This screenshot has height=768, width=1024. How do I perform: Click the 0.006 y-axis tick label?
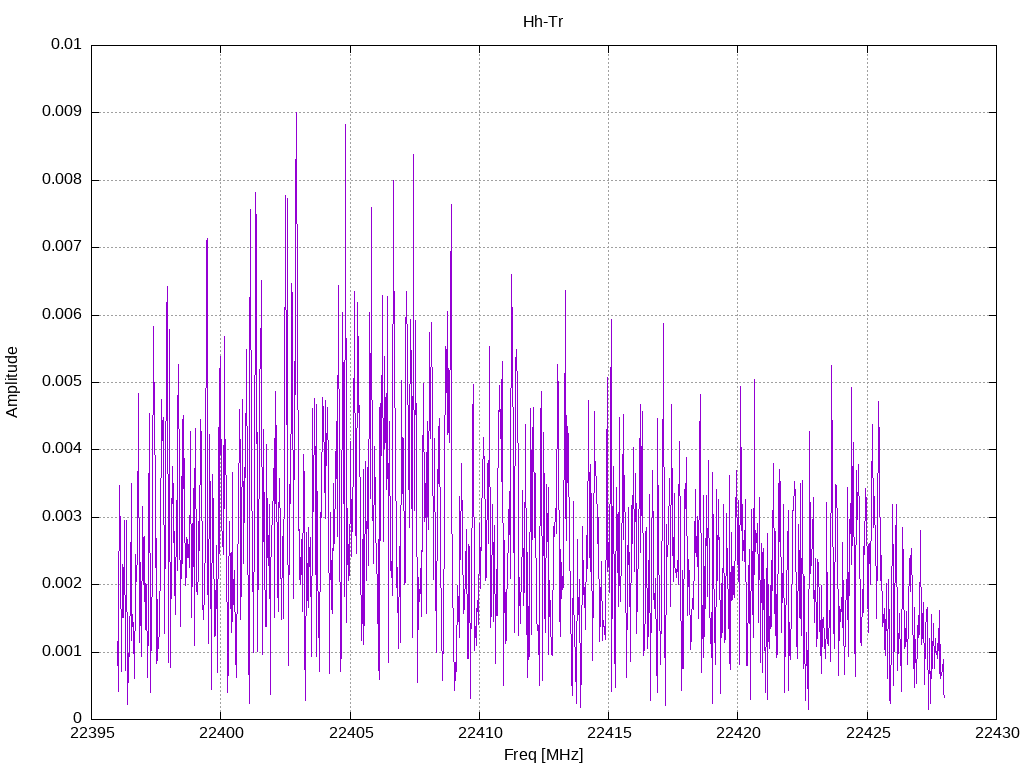[x=62, y=314]
